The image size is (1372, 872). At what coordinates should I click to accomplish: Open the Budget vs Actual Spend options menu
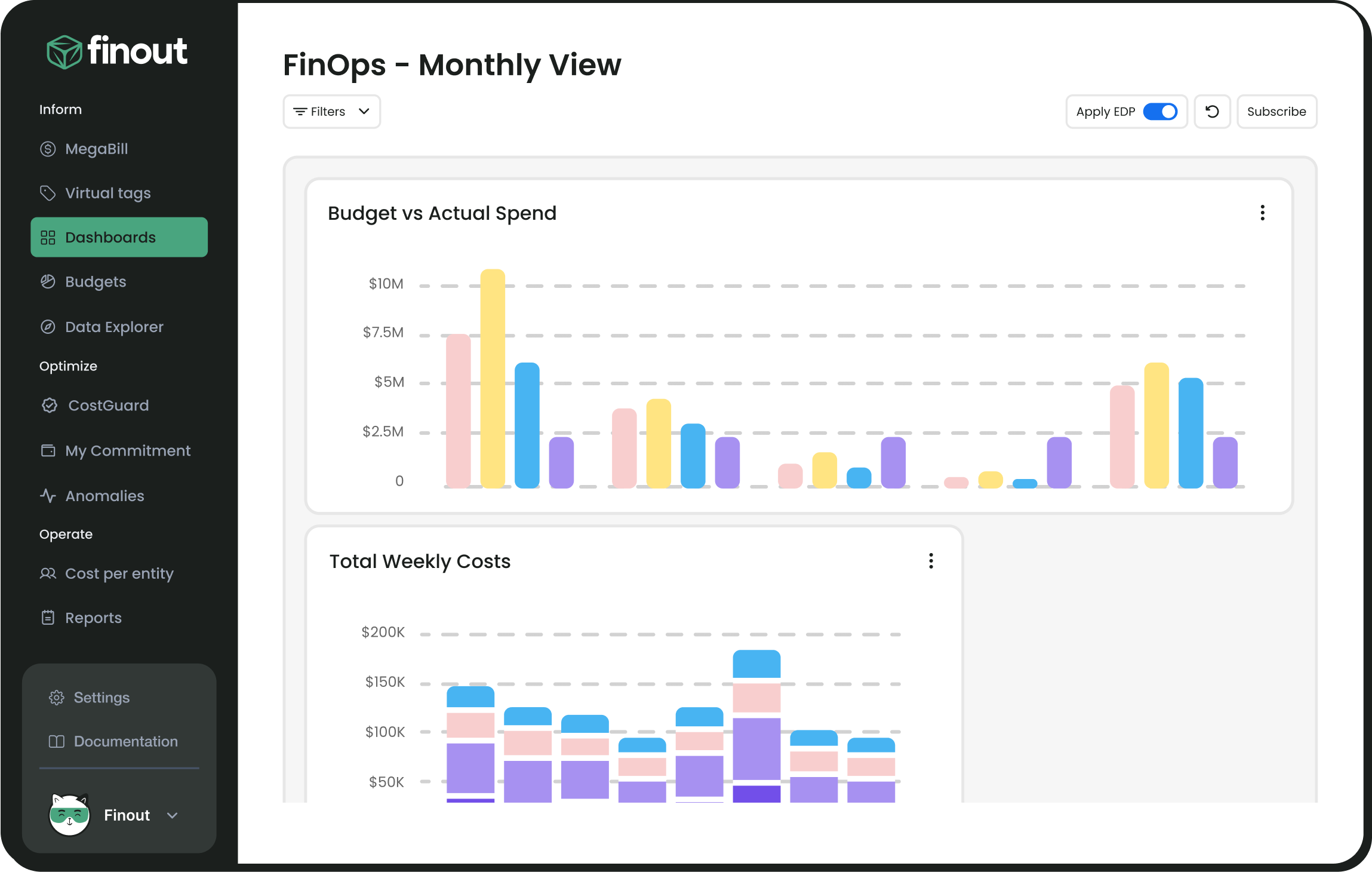(x=1262, y=213)
